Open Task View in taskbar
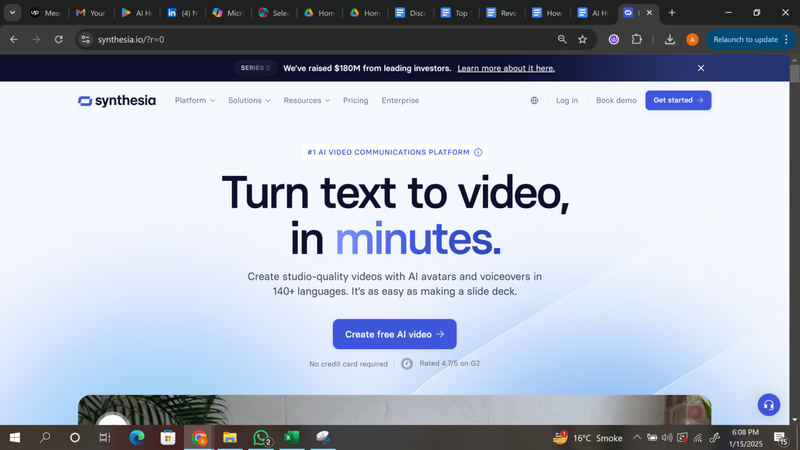The height and width of the screenshot is (450, 800). pyautogui.click(x=105, y=438)
